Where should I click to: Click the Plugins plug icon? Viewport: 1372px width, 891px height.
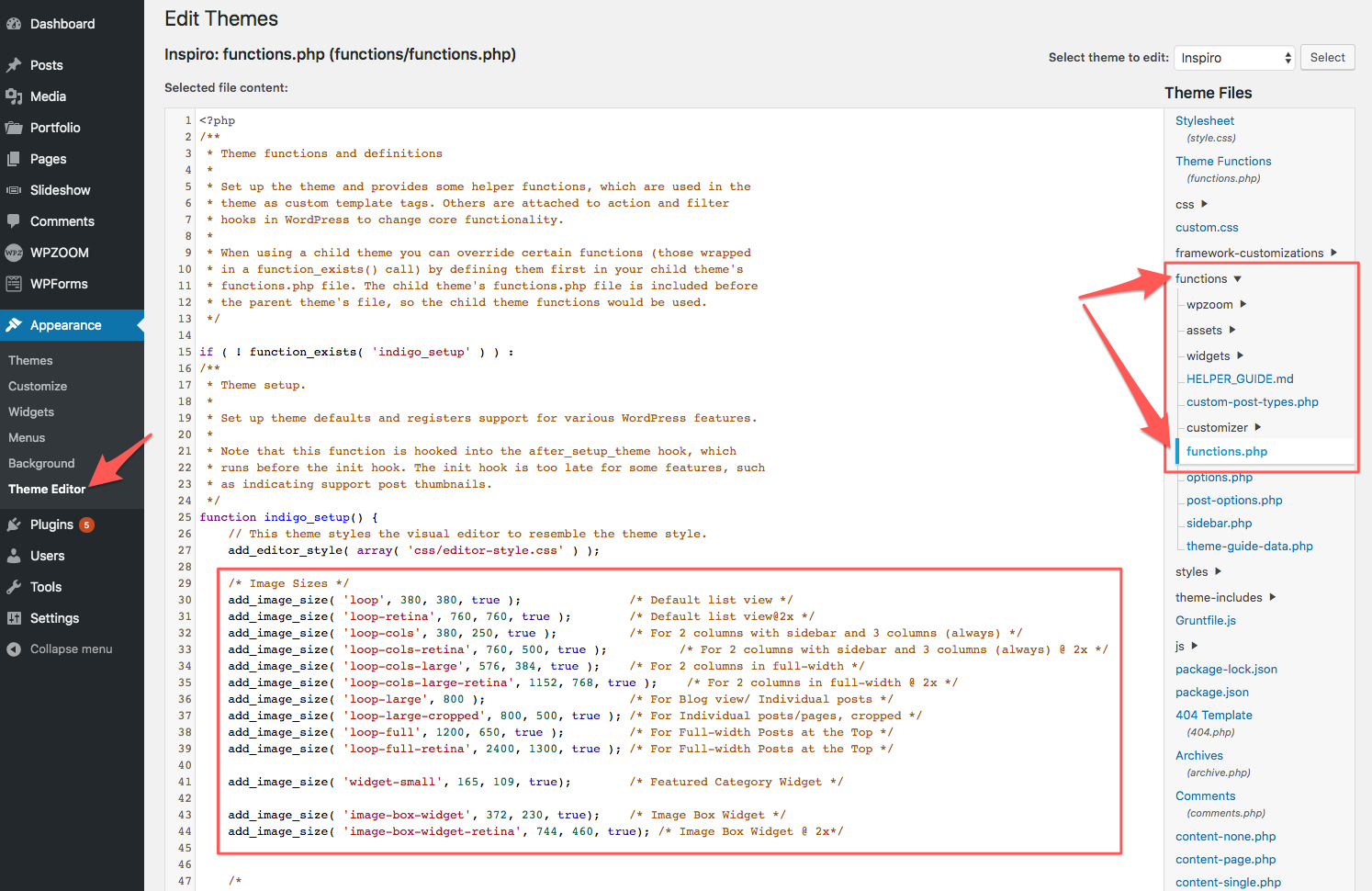pos(14,524)
